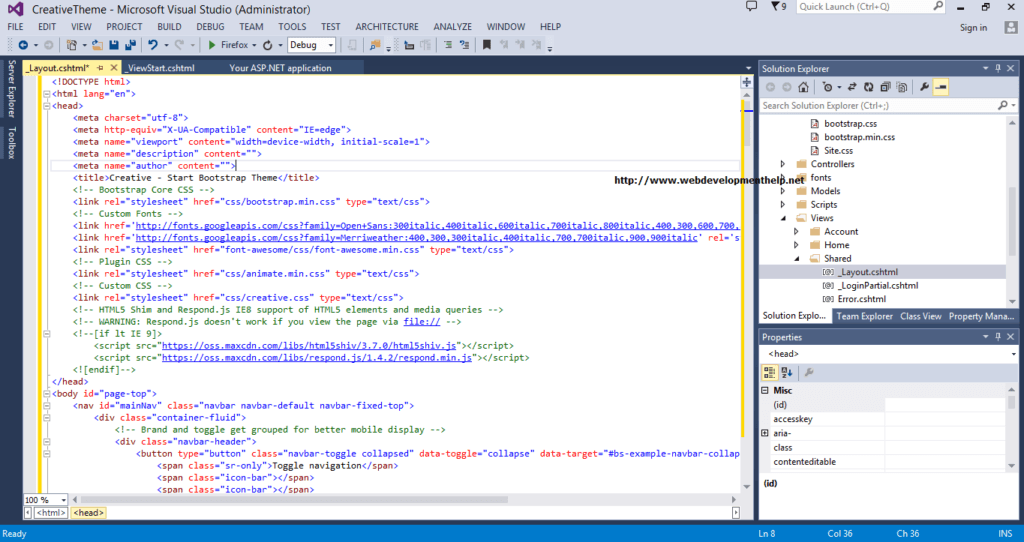
Task: Collapse the head element code block
Action: 46,106
